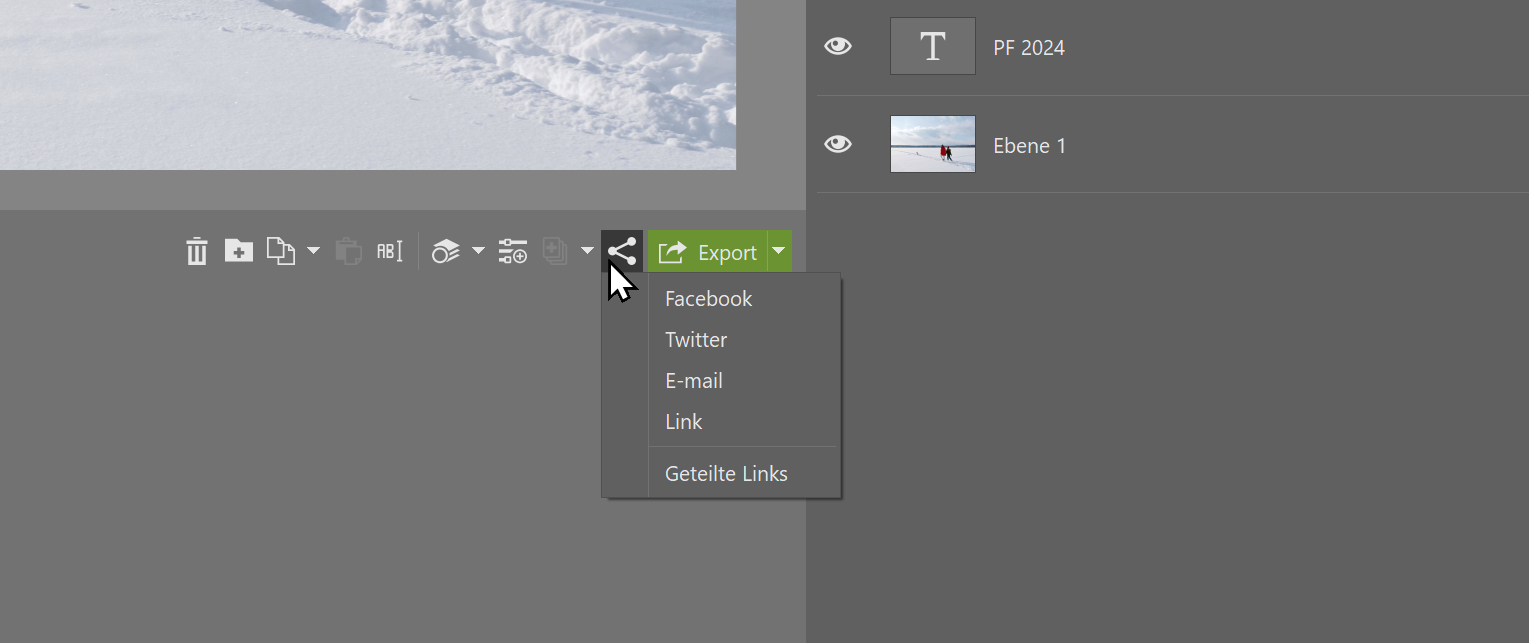The height and width of the screenshot is (643, 1529).
Task: Open the Export options dropdown arrow
Action: coord(779,252)
